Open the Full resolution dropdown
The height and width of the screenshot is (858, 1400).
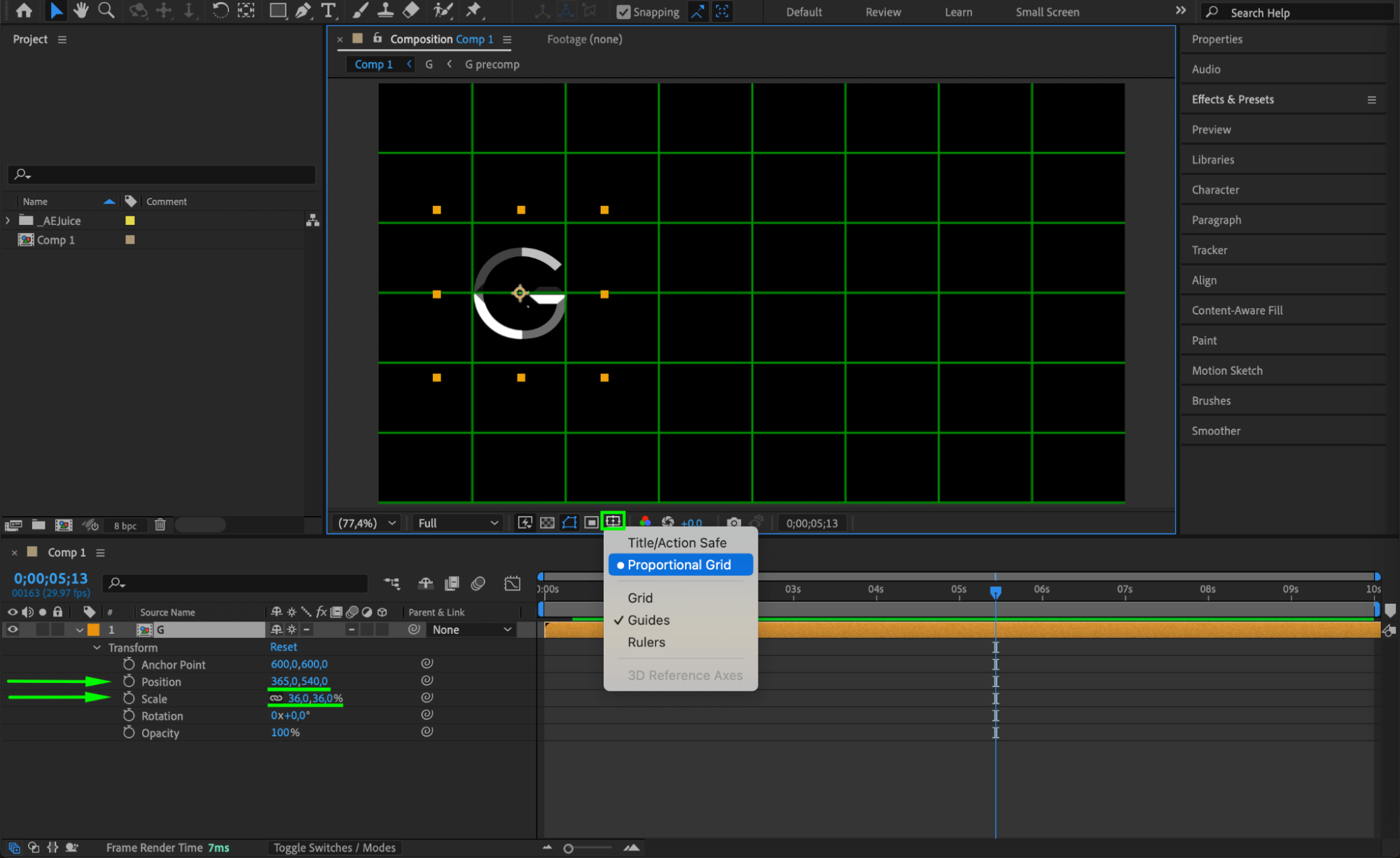pyautogui.click(x=458, y=523)
